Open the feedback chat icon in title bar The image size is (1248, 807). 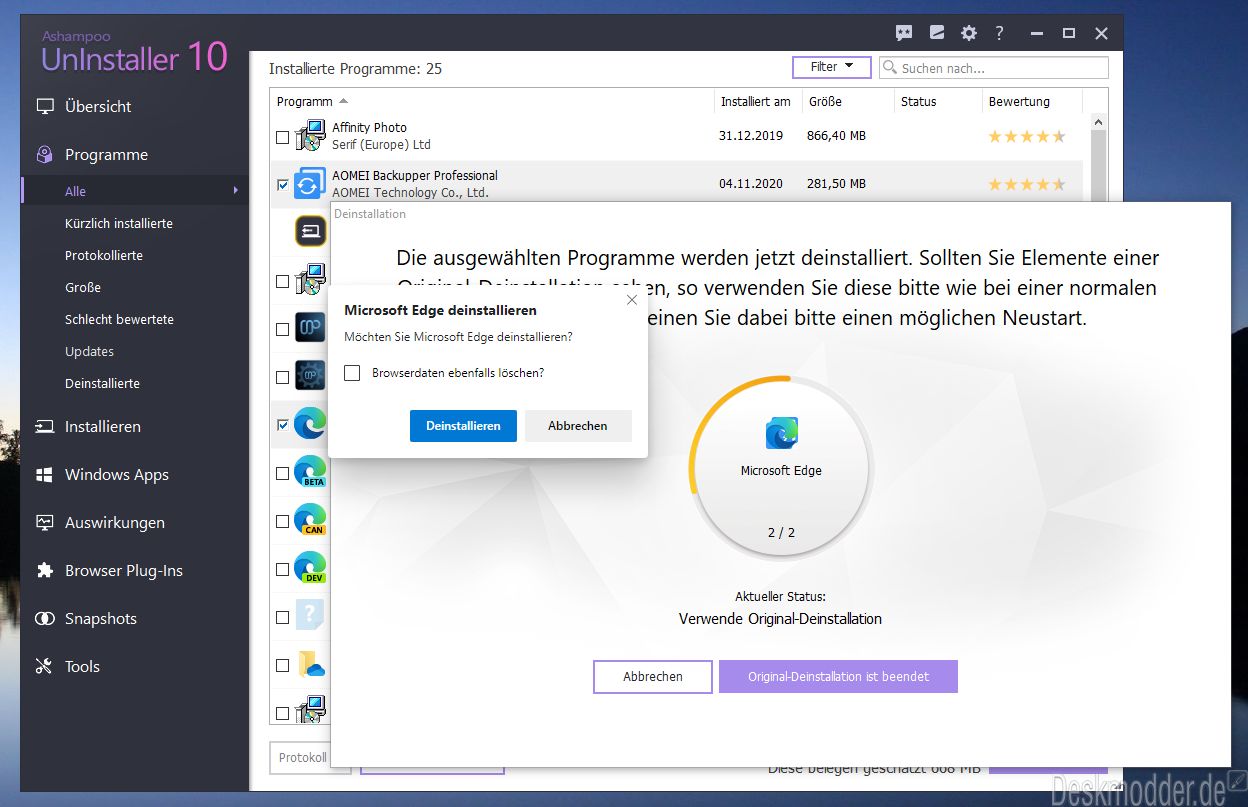(904, 33)
